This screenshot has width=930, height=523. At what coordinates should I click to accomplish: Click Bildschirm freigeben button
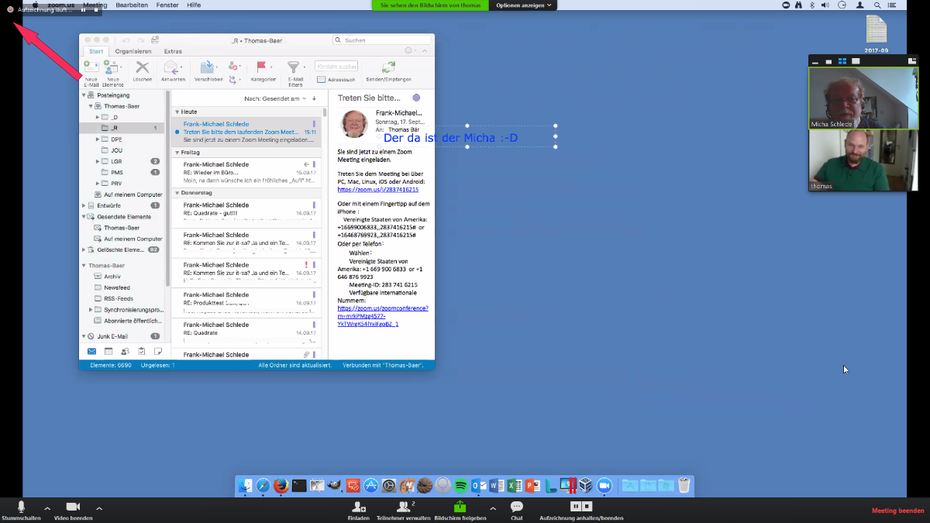pyautogui.click(x=460, y=509)
